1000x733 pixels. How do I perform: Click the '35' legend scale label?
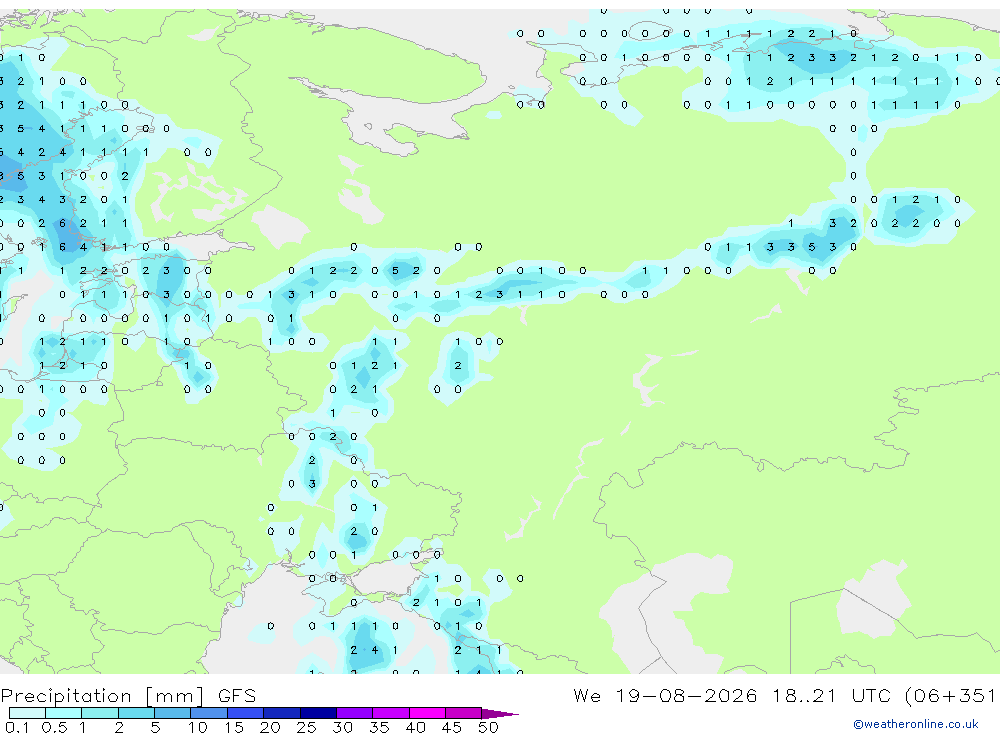tap(379, 727)
